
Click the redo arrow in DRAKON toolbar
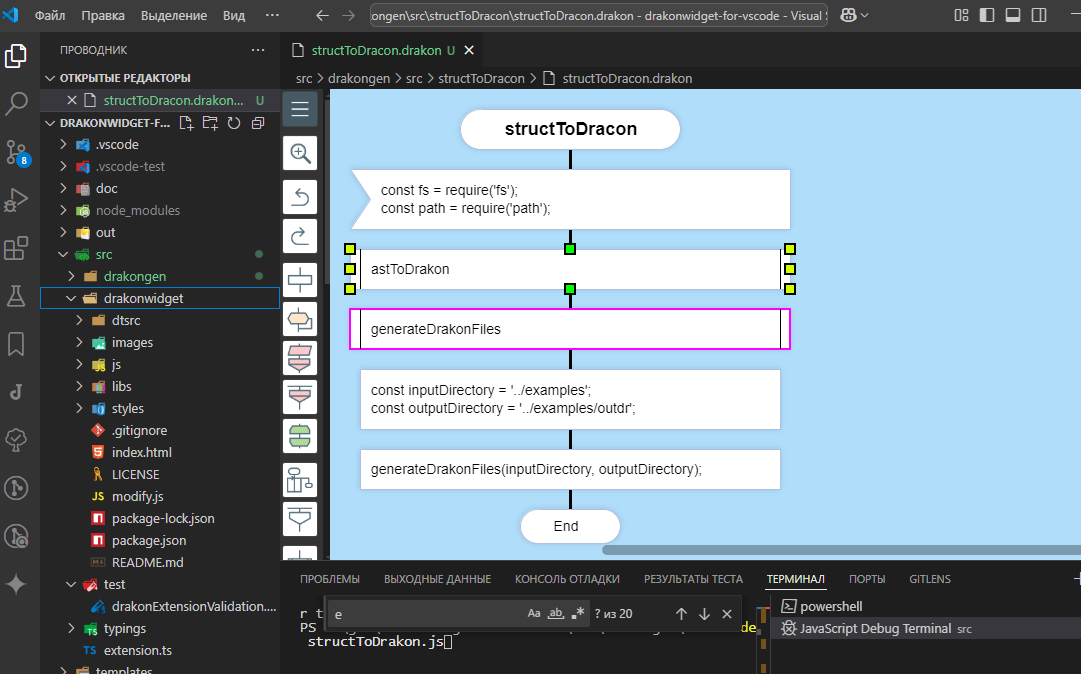(300, 237)
